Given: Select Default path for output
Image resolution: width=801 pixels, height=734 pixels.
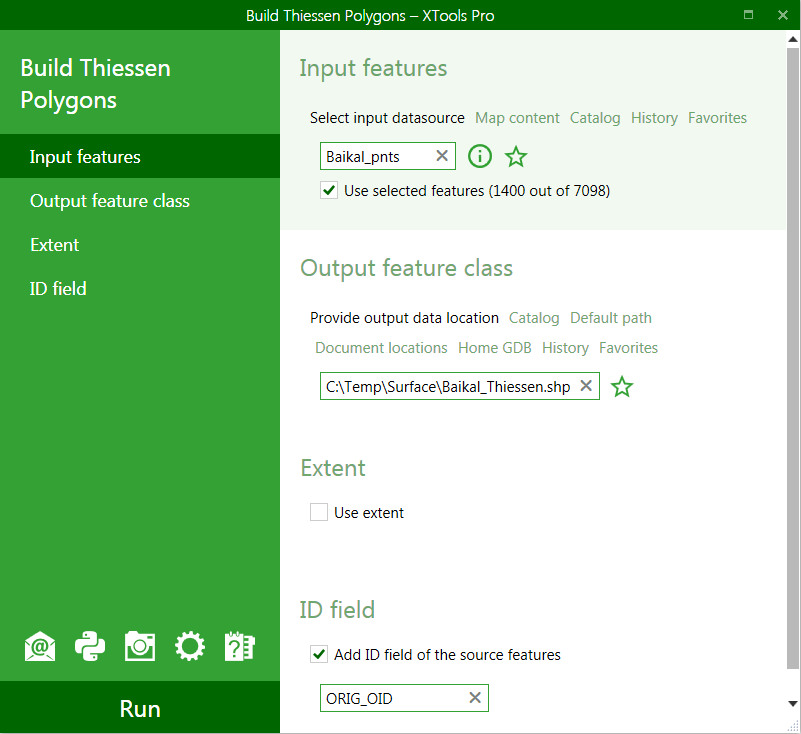Looking at the screenshot, I should (x=610, y=318).
